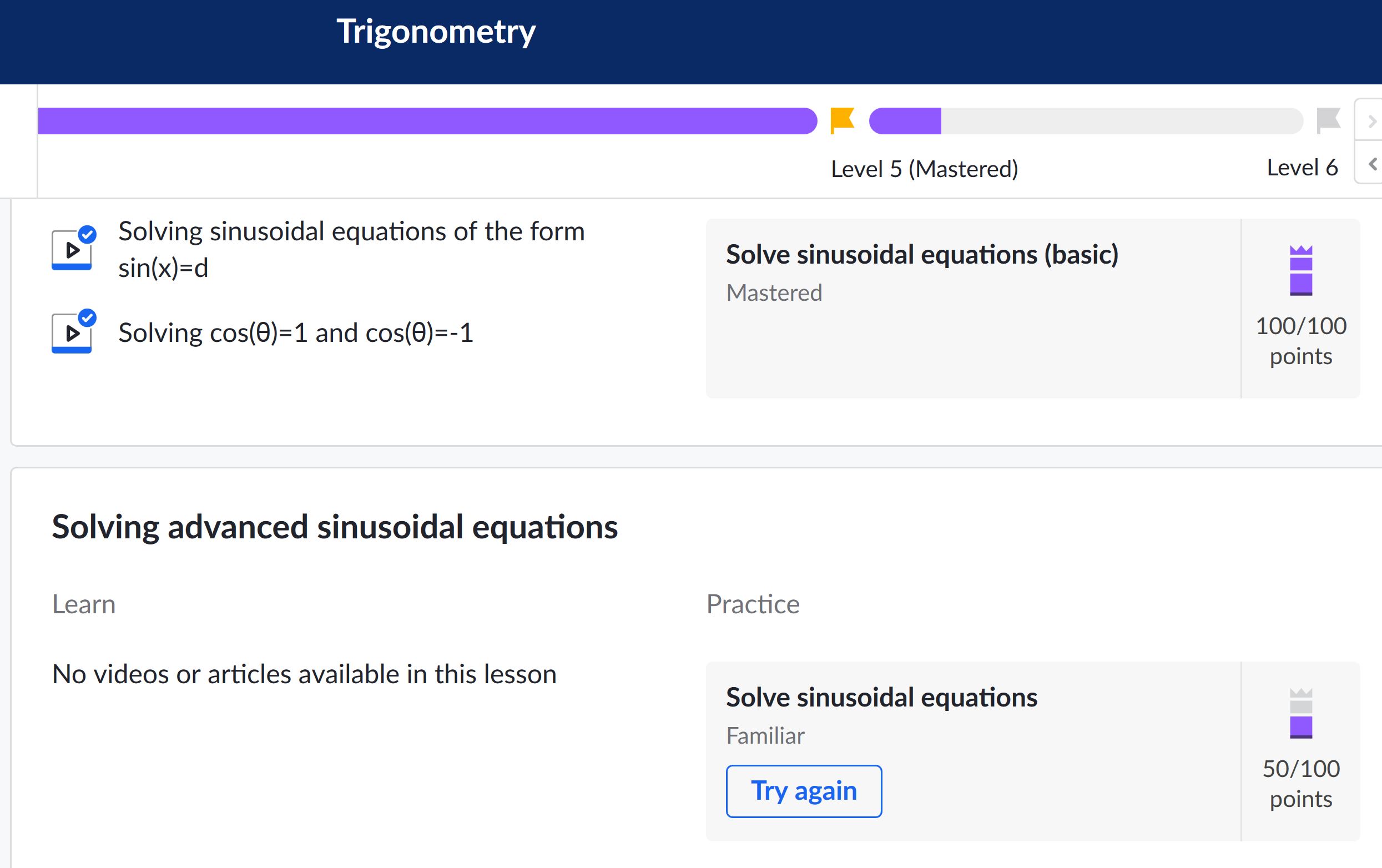Open Solve sinusoidal equations (basic) exercise
Viewport: 1382px width, 868px height.
(x=922, y=254)
